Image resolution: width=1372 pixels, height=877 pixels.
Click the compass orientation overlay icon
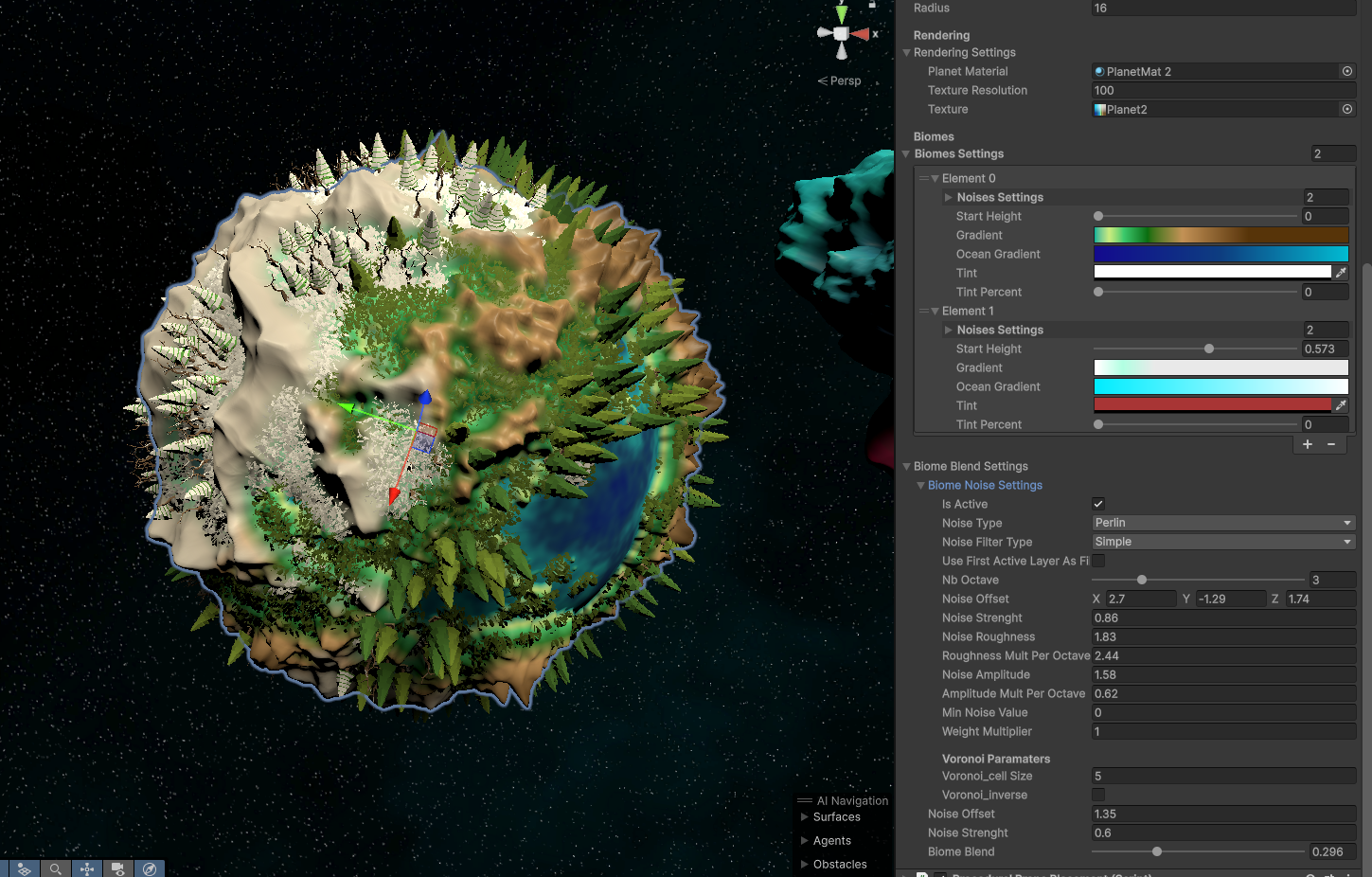[150, 868]
